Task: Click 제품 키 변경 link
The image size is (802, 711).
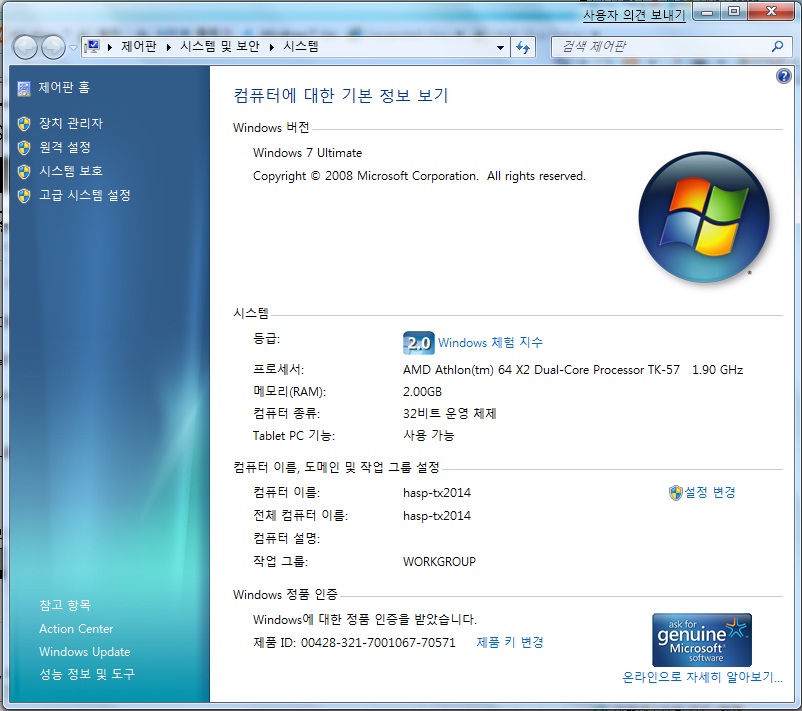Action: click(510, 642)
